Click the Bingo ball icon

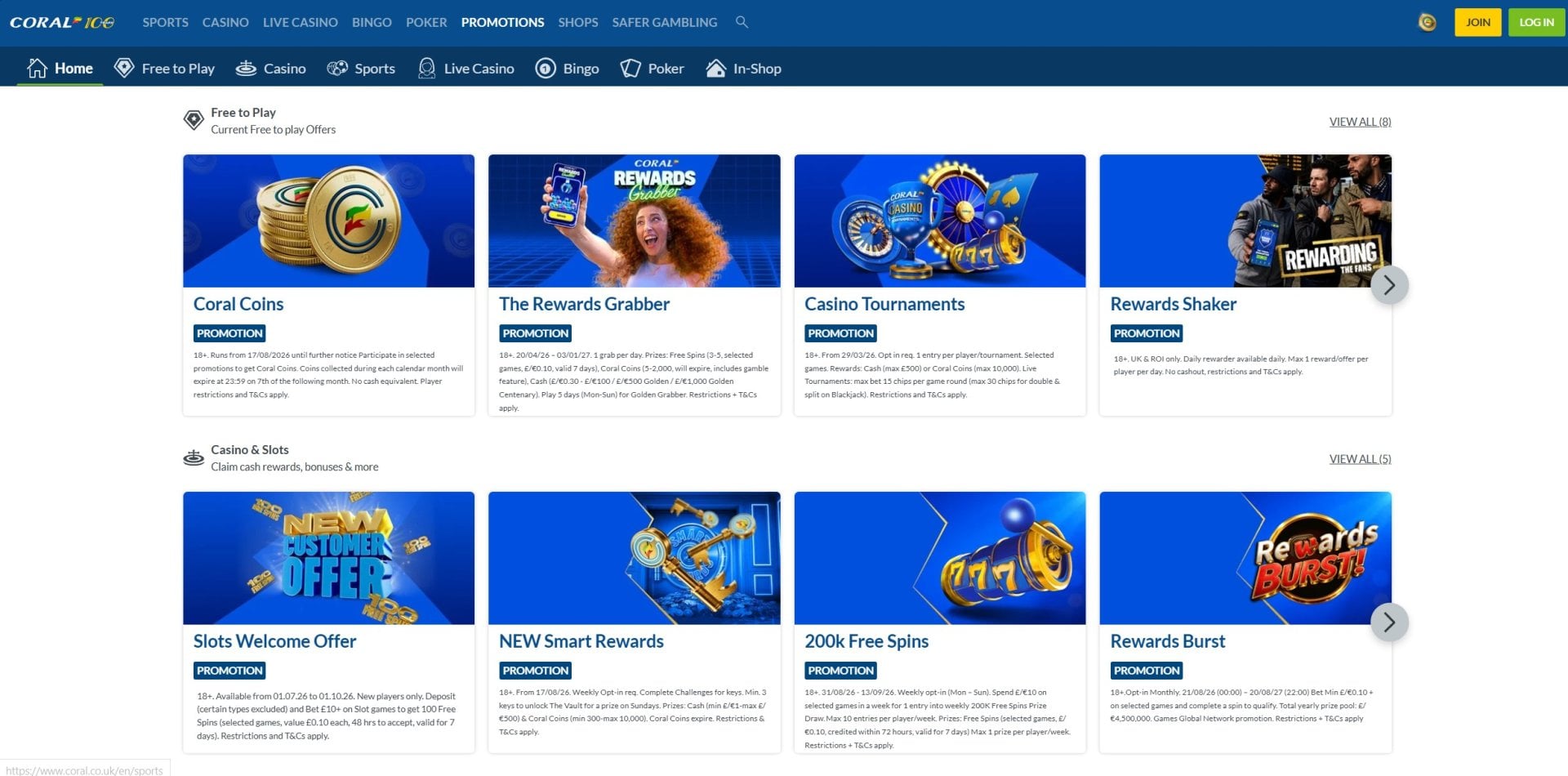(x=546, y=68)
